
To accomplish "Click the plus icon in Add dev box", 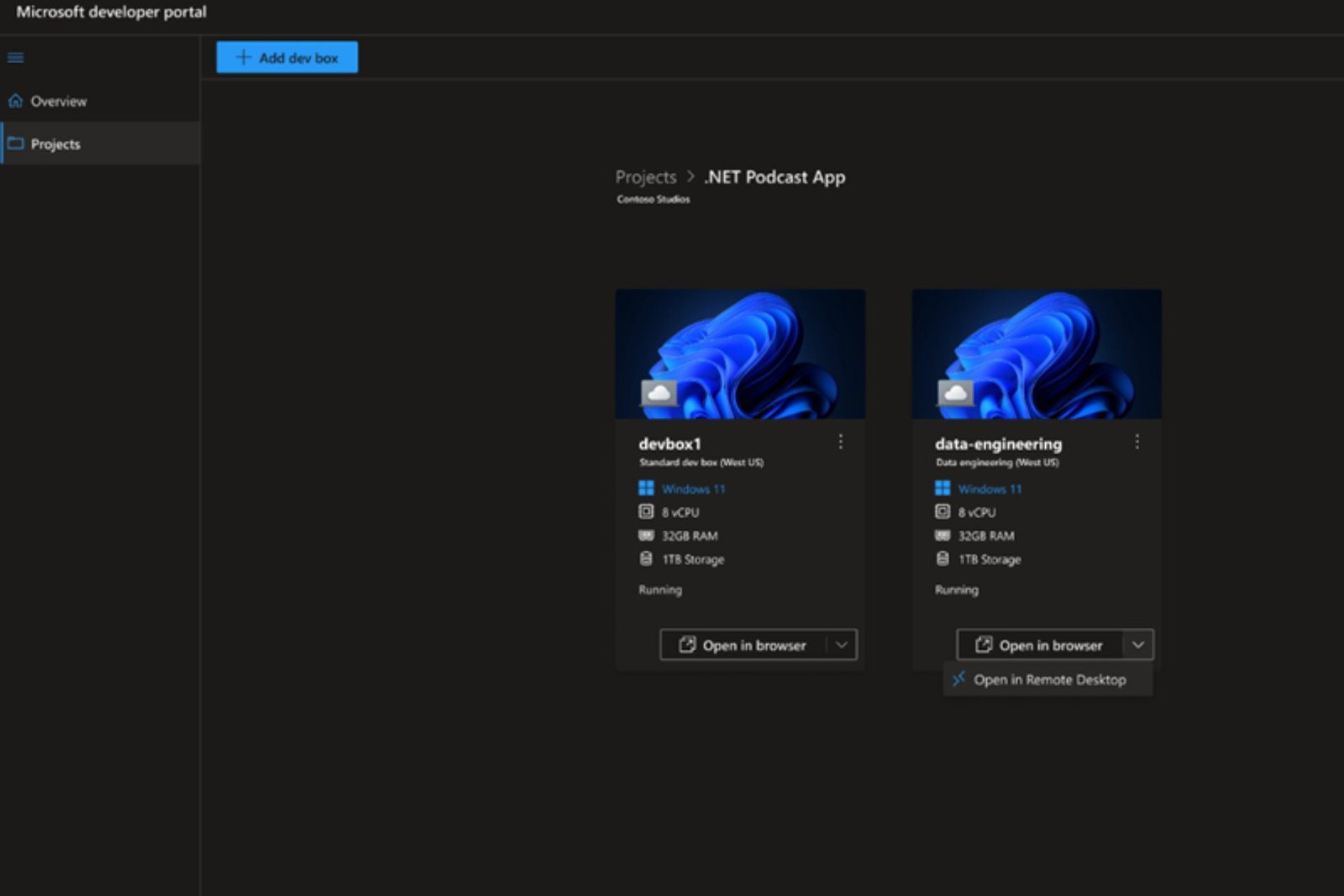I will [x=244, y=57].
